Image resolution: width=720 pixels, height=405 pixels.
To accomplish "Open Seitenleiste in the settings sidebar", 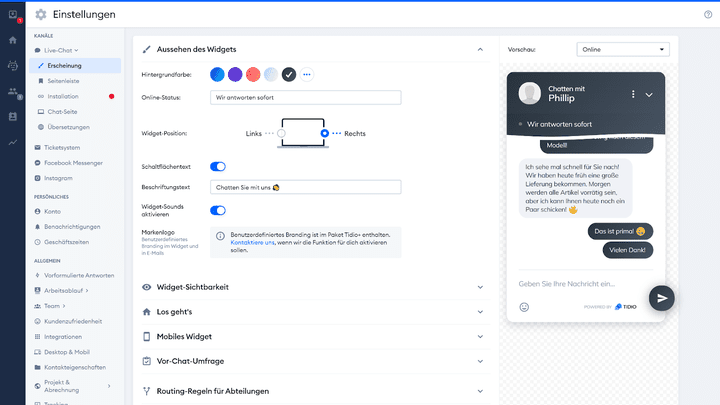I will tap(62, 80).
